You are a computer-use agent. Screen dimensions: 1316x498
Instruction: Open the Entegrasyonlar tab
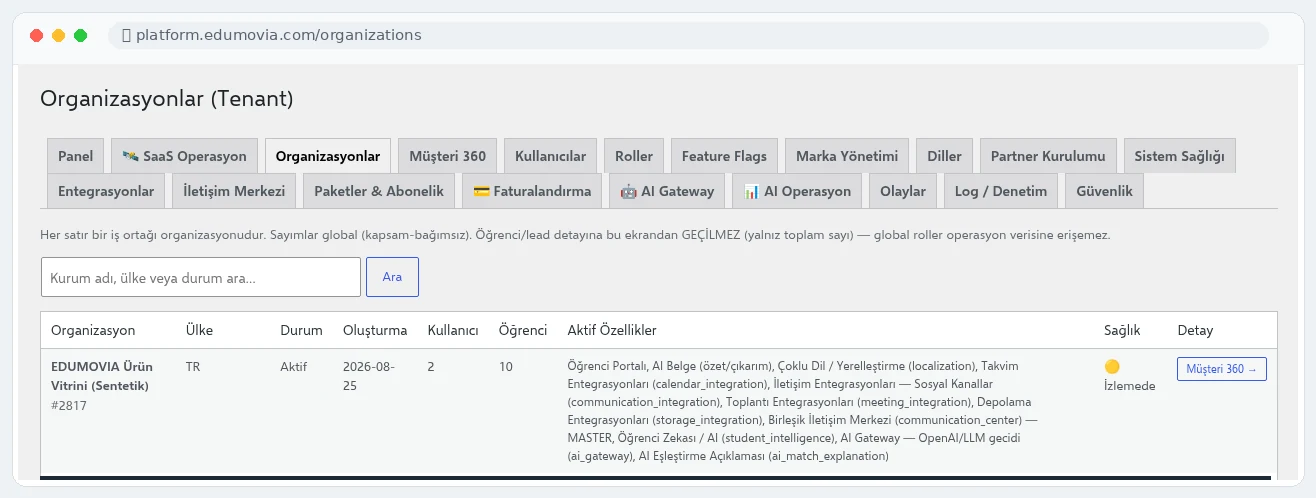(x=106, y=191)
